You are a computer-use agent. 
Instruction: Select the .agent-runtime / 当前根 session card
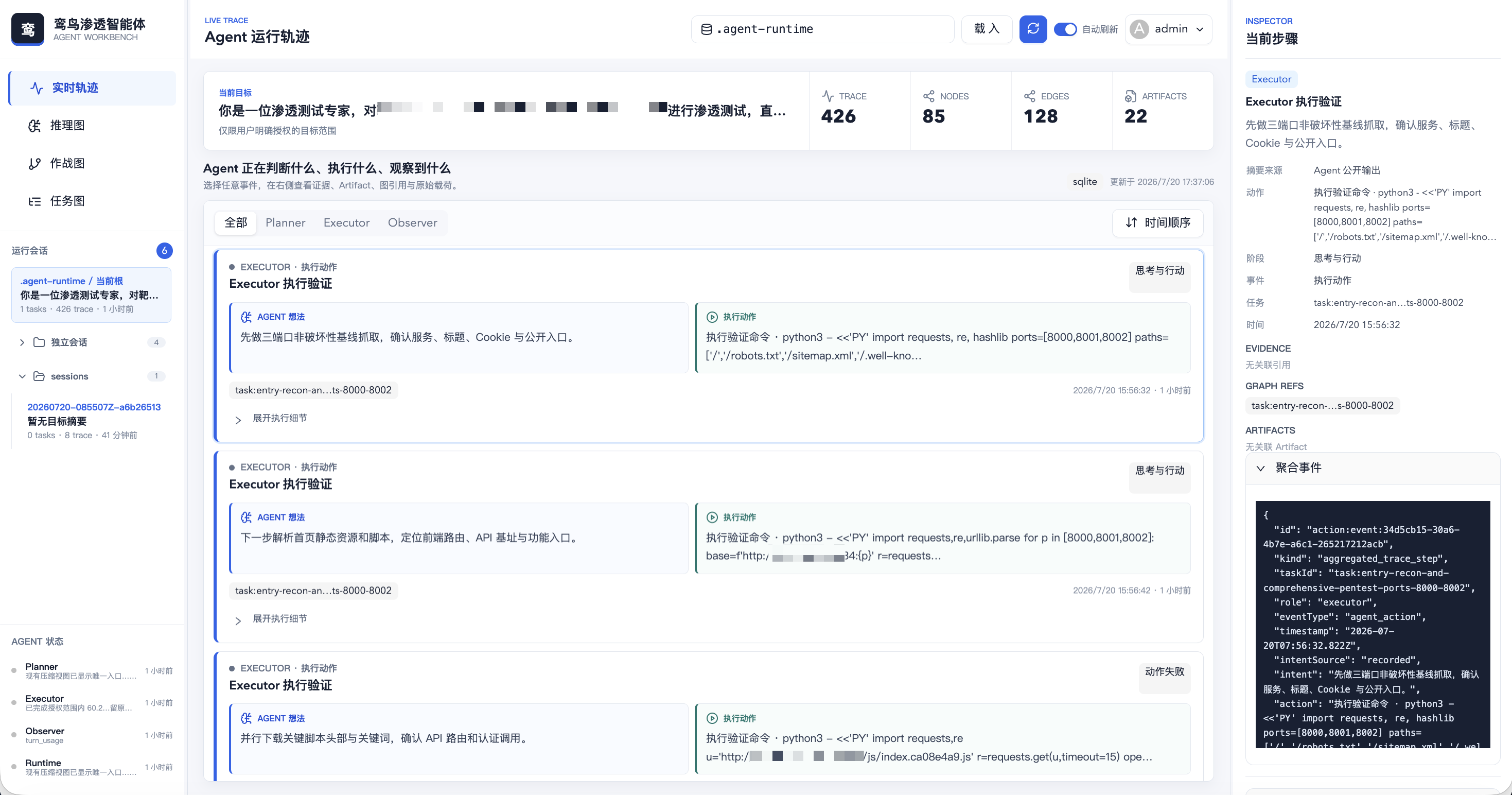coord(92,295)
